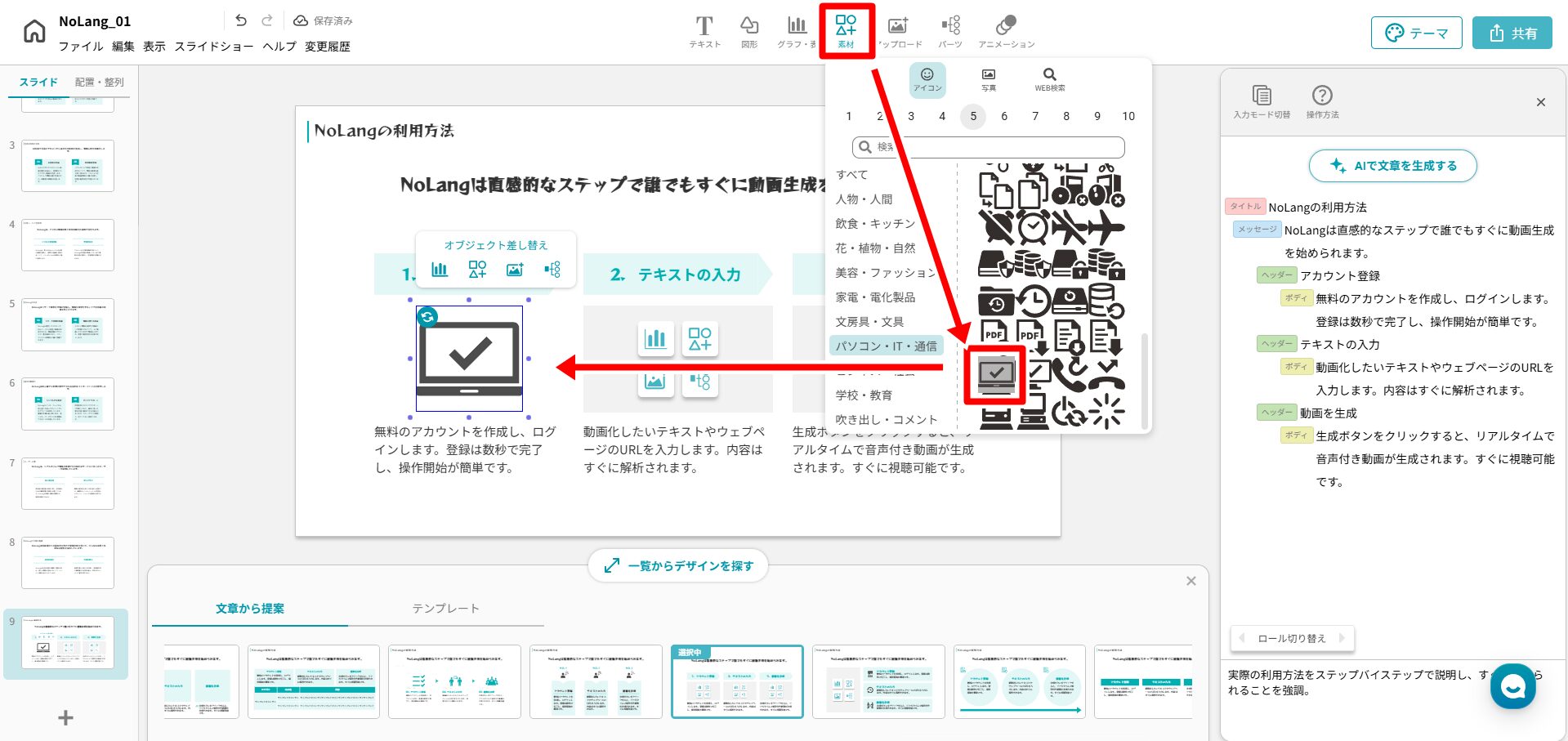The width and height of the screenshot is (1568, 741).
Task: Close the right text panel
Action: tap(1541, 102)
